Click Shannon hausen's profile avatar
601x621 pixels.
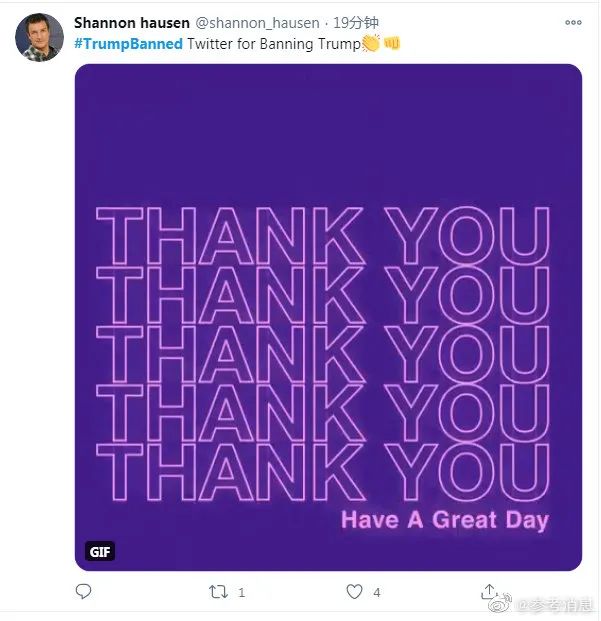pyautogui.click(x=39, y=37)
